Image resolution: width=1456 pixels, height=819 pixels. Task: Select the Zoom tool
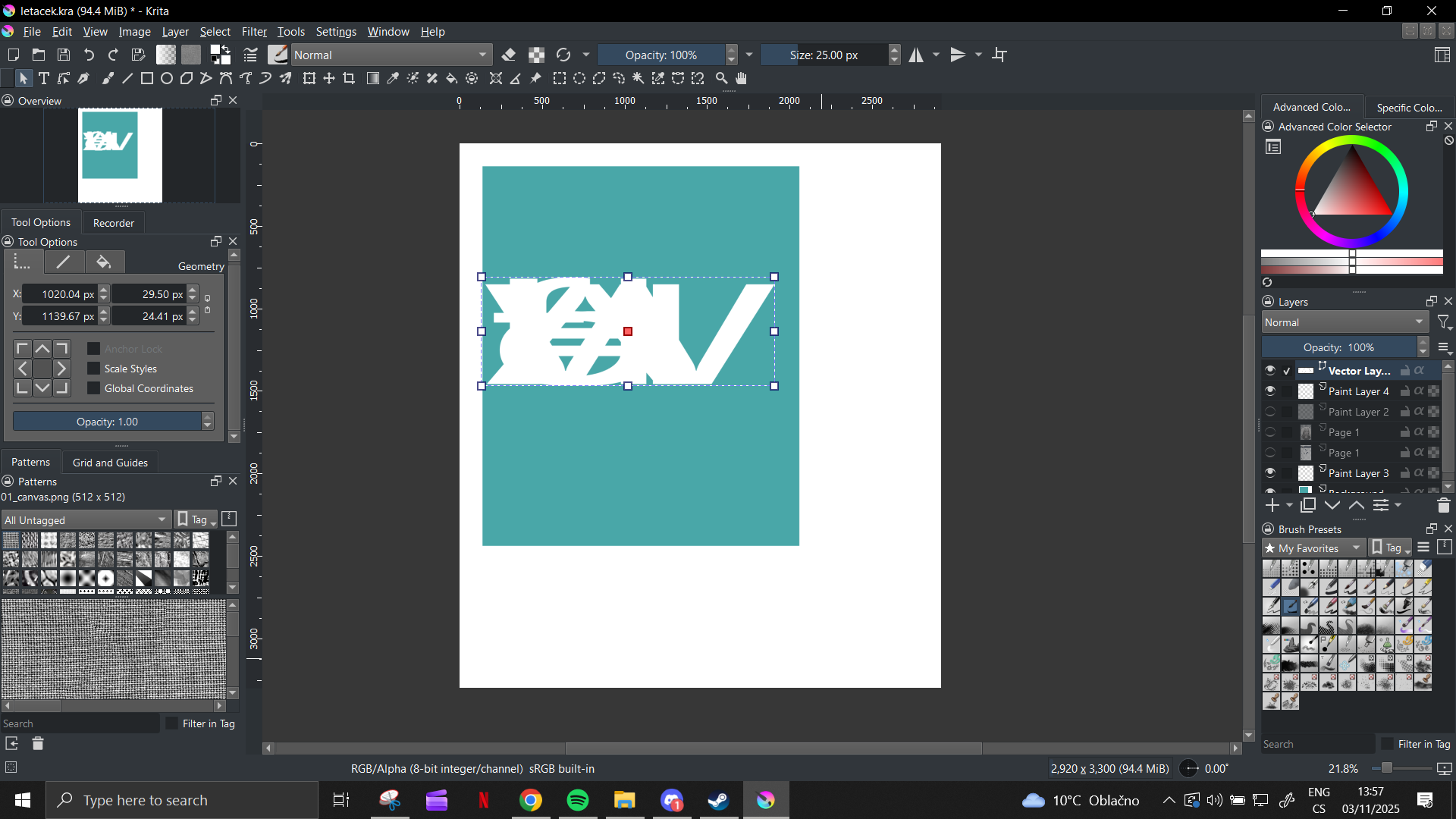[x=722, y=78]
